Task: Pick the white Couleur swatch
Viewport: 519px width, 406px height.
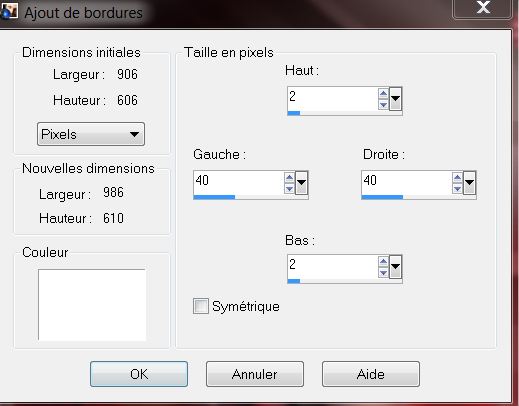Action: pyautogui.click(x=92, y=305)
